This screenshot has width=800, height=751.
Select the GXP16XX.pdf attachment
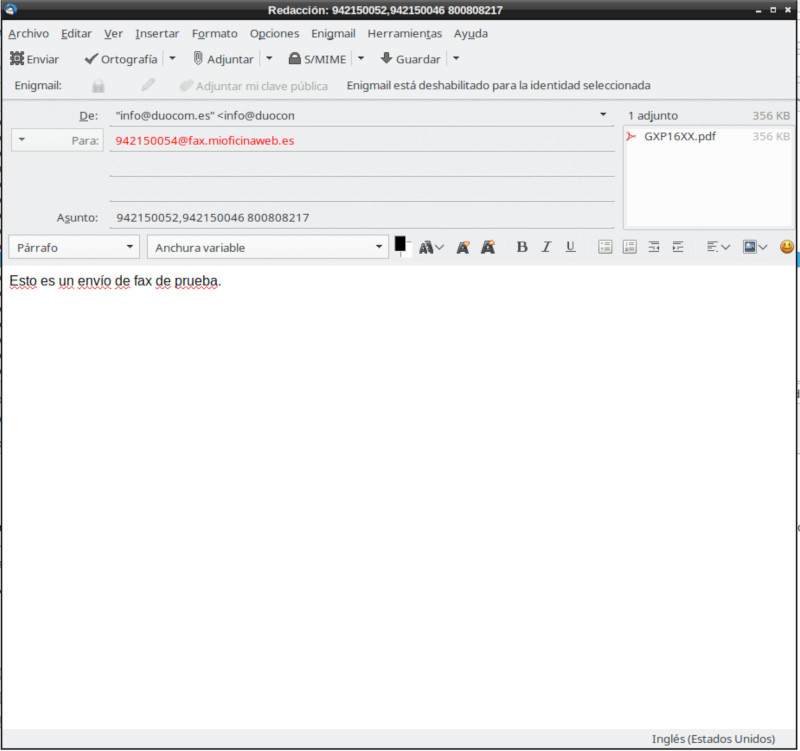pyautogui.click(x=679, y=136)
